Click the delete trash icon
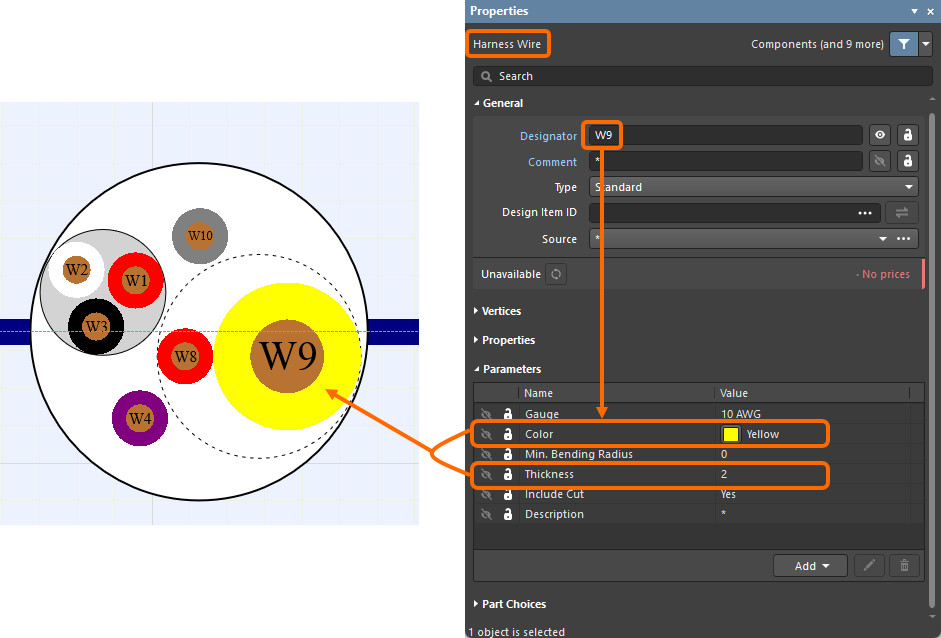The image size is (941, 638). 904,565
